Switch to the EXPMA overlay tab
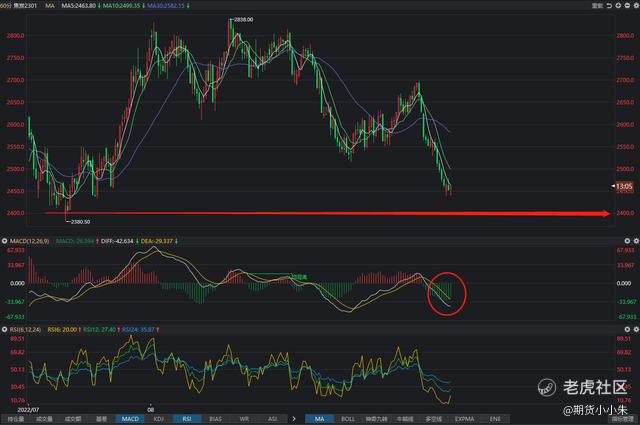The width and height of the screenshot is (640, 425). pyautogui.click(x=466, y=419)
